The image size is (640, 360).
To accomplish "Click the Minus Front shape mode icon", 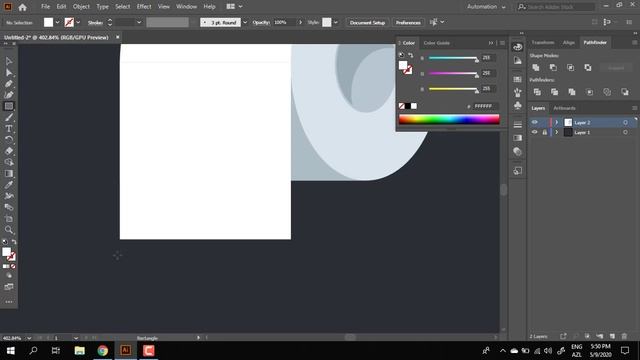I will pyautogui.click(x=553, y=67).
